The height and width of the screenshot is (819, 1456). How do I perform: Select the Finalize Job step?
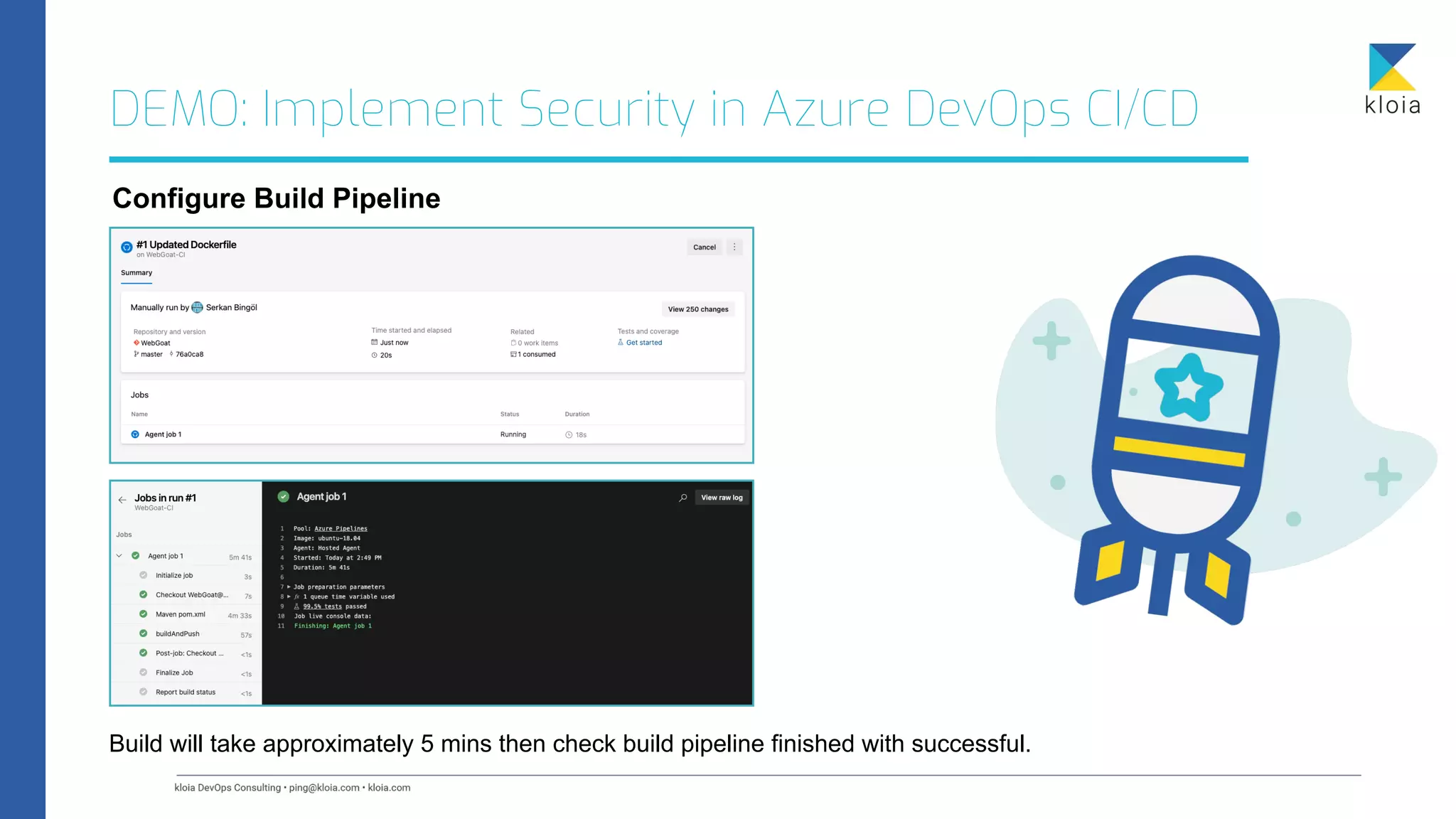click(x=185, y=673)
